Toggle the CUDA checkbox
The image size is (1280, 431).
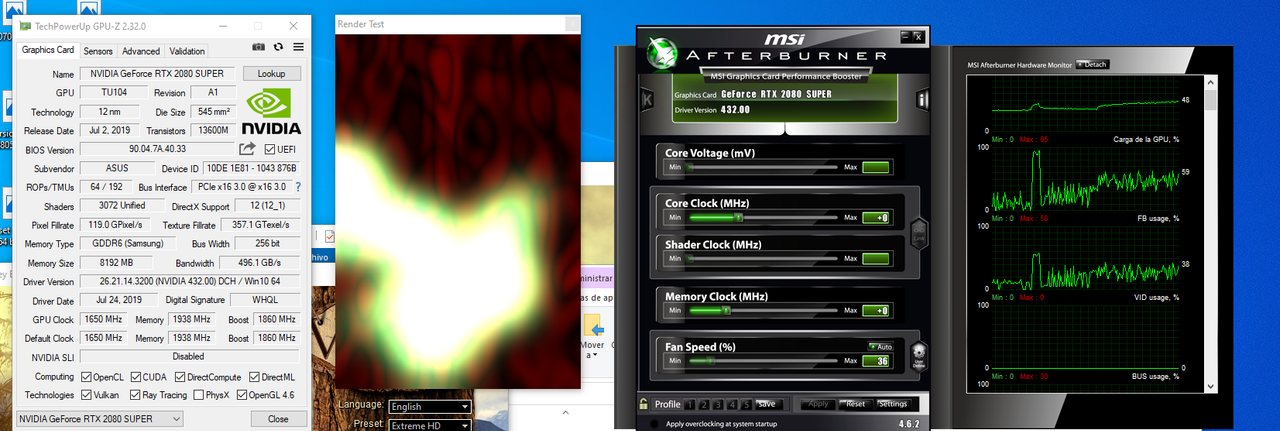click(138, 377)
